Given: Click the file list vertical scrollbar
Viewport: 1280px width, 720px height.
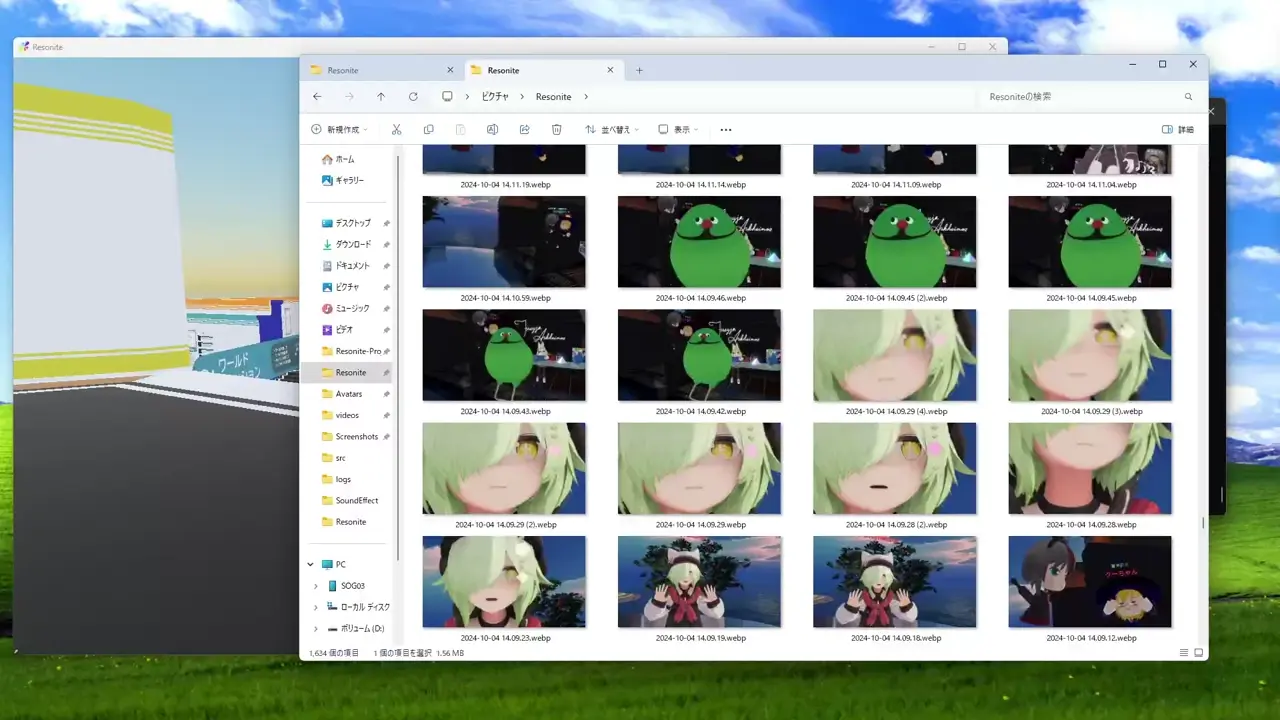Looking at the screenshot, I should (x=1203, y=522).
